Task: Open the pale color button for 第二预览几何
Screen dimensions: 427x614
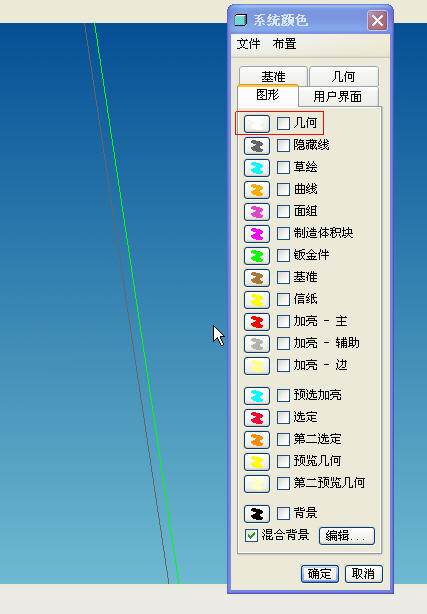Action: pos(257,483)
